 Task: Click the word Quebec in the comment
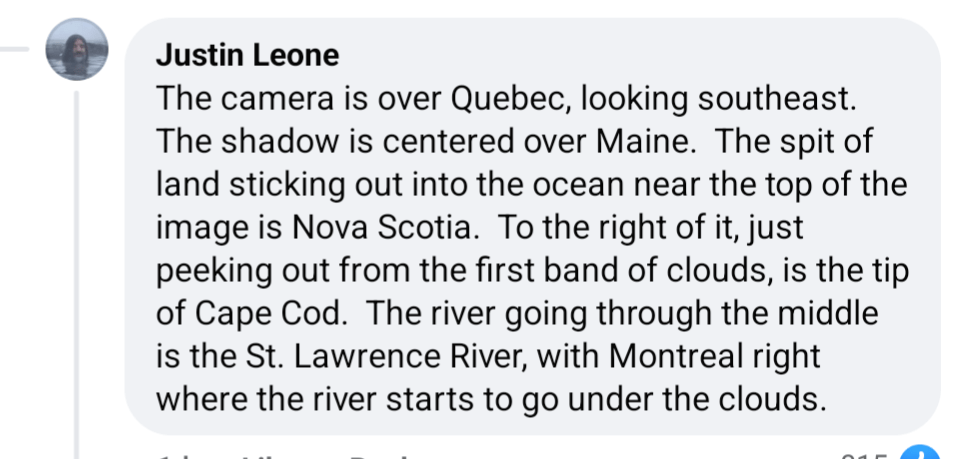(x=509, y=100)
